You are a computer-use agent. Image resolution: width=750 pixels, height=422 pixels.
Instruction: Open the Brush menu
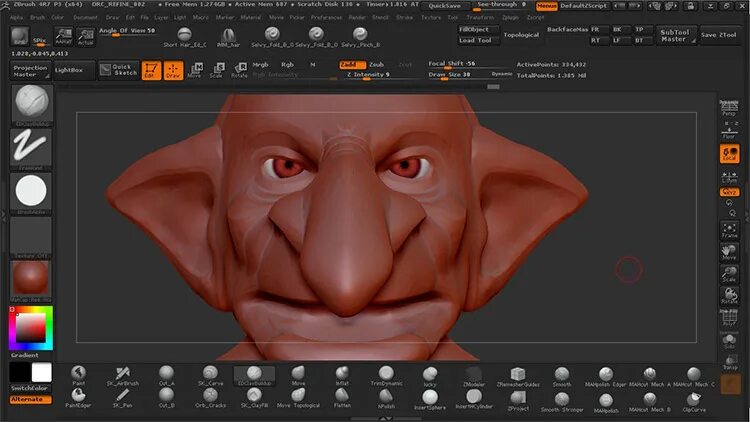point(37,17)
